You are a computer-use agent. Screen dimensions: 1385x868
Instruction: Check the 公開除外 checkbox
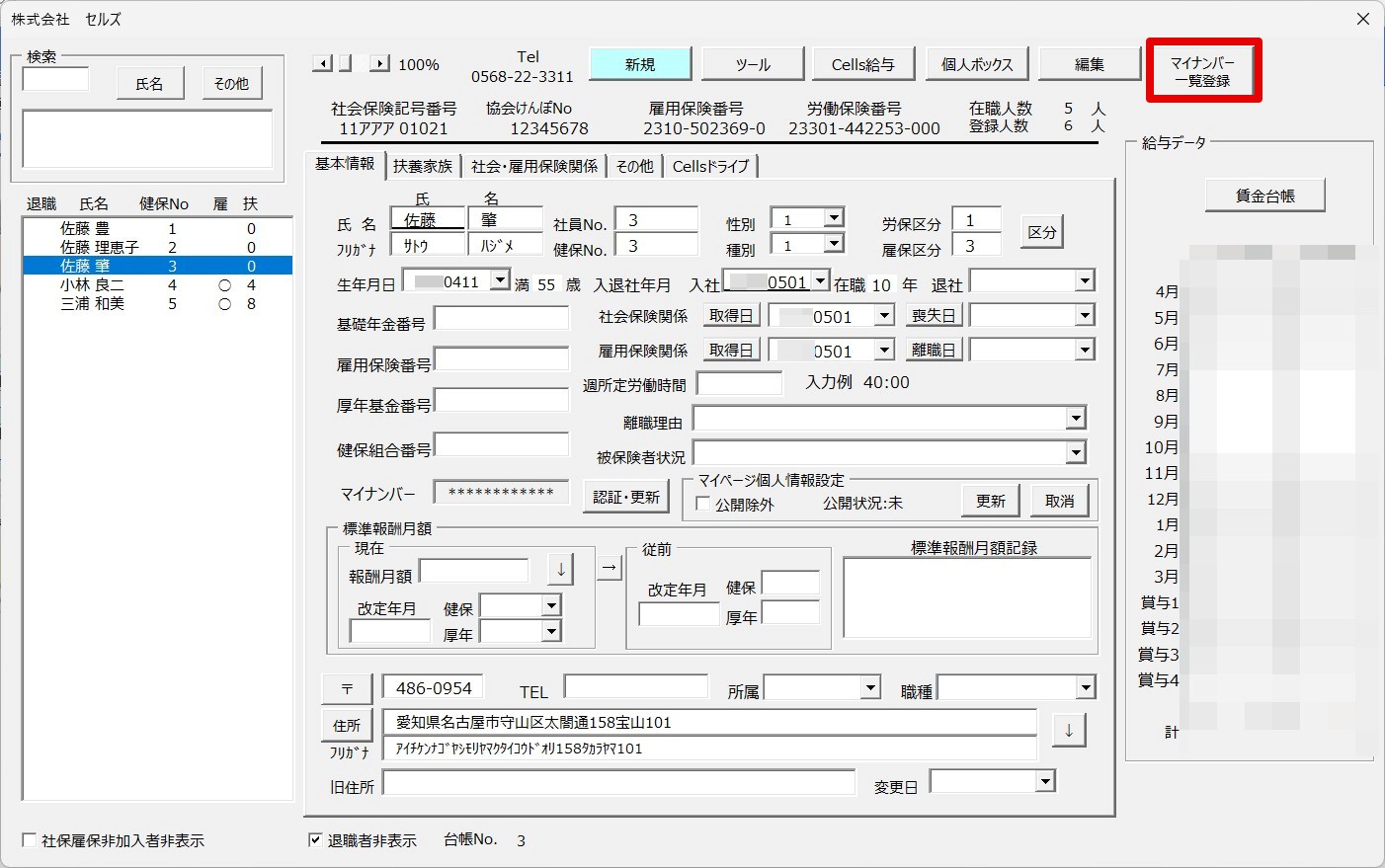(x=703, y=504)
